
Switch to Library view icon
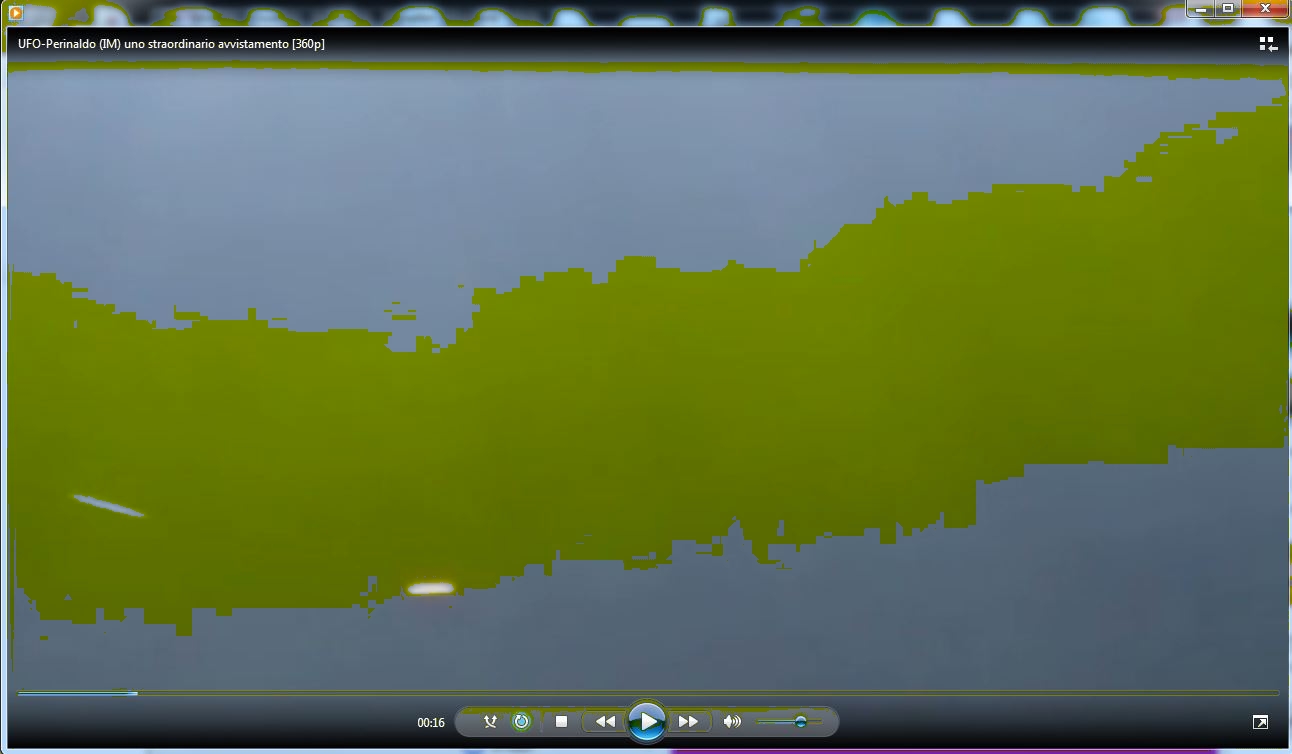coord(1268,44)
